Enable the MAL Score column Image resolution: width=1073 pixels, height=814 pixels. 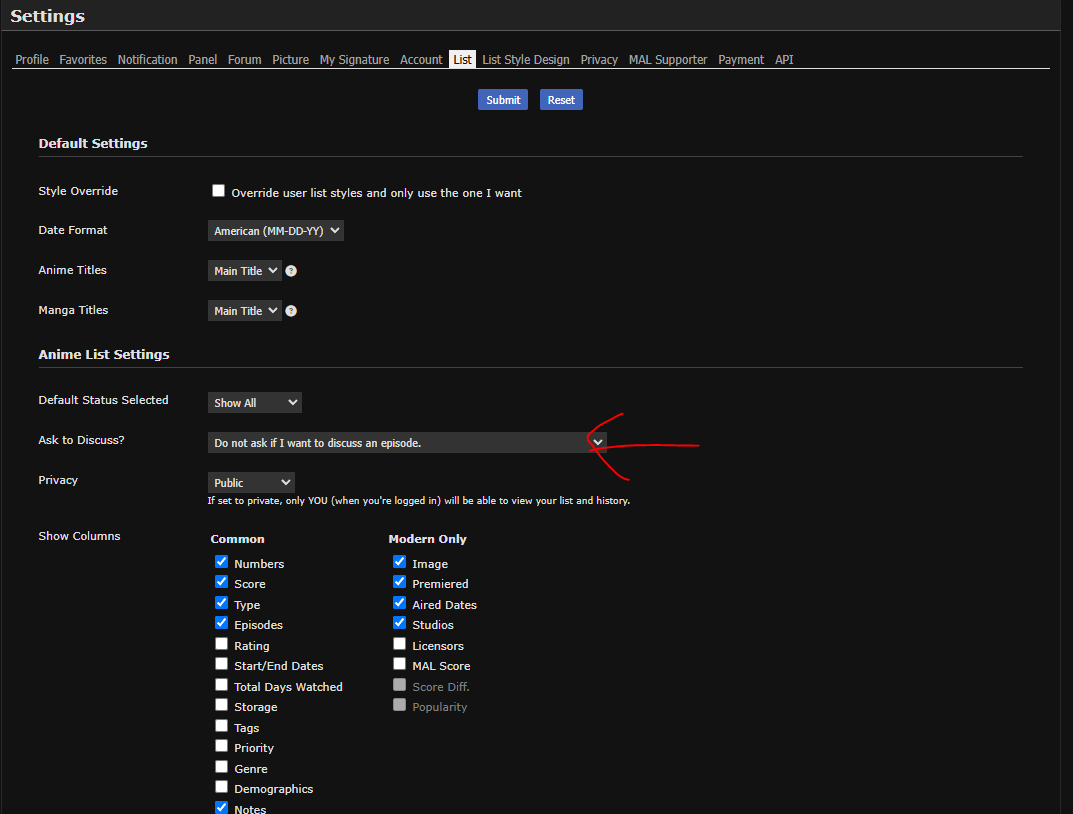[x=400, y=664]
